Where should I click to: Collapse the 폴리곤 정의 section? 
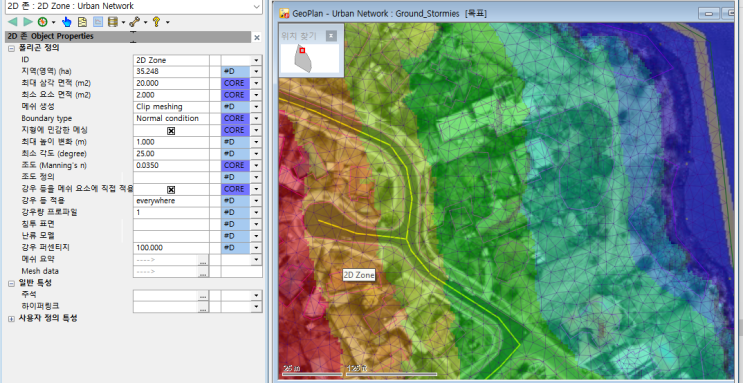[11, 48]
